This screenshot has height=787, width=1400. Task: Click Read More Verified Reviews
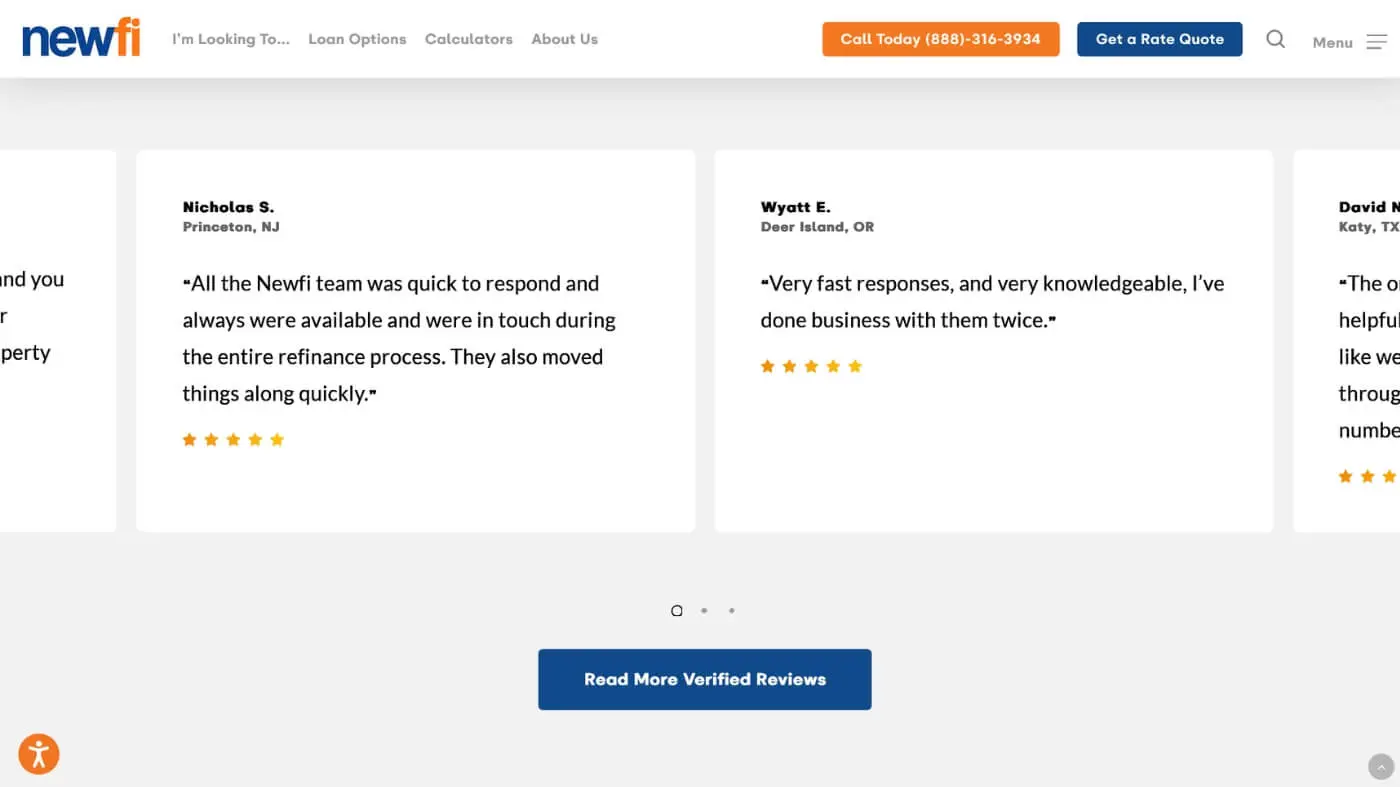704,679
